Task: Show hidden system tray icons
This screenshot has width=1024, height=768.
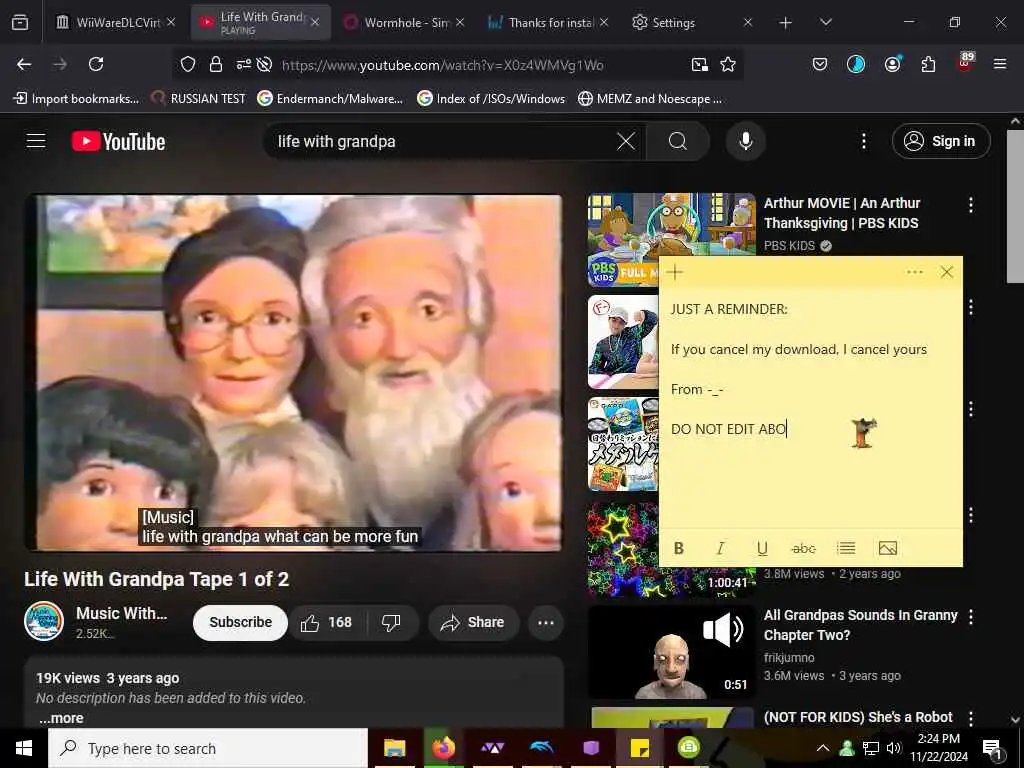Action: [x=823, y=748]
